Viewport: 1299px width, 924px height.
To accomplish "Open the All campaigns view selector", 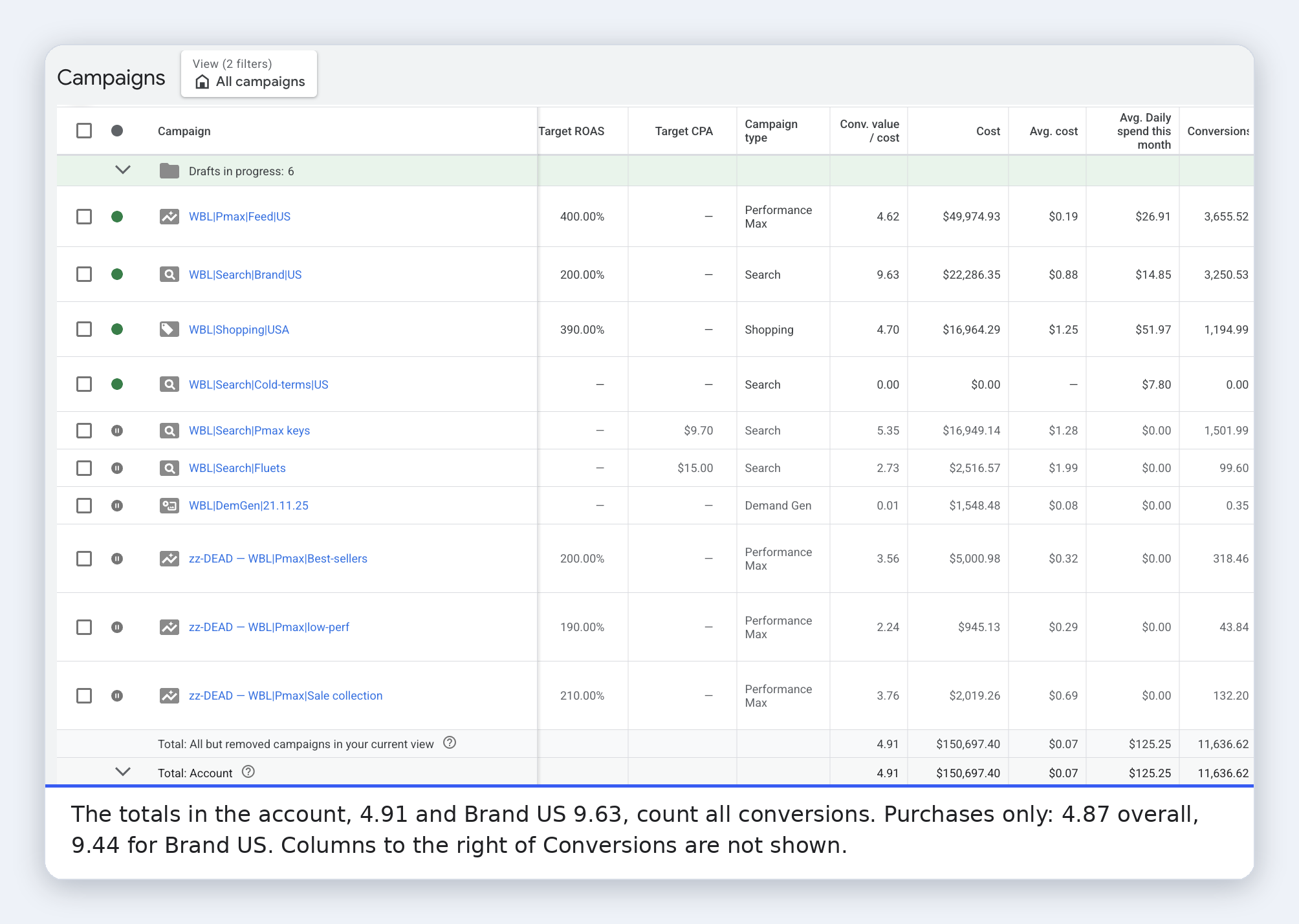I will pos(249,74).
